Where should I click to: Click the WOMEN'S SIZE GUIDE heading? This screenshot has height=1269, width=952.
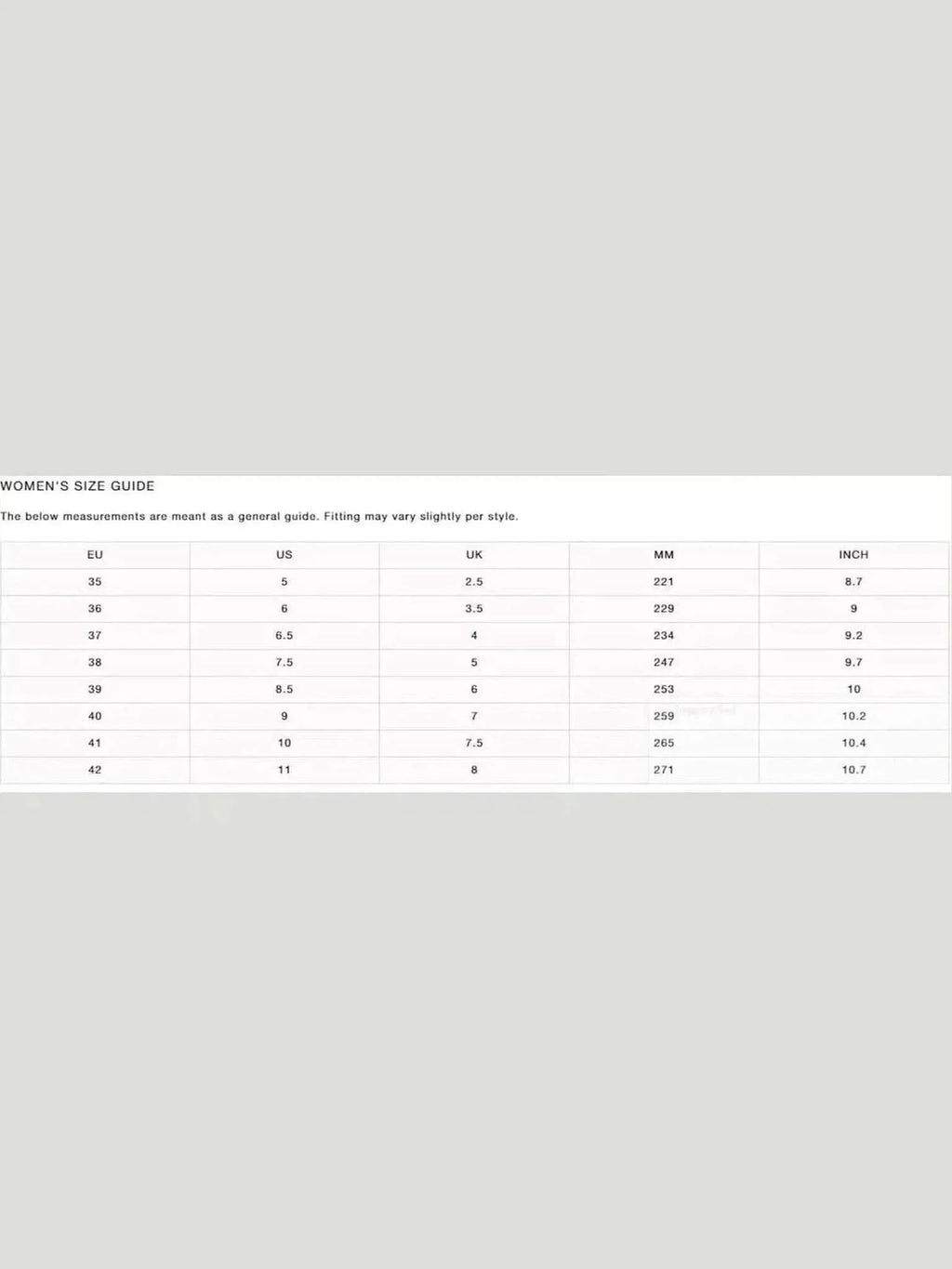[78, 486]
